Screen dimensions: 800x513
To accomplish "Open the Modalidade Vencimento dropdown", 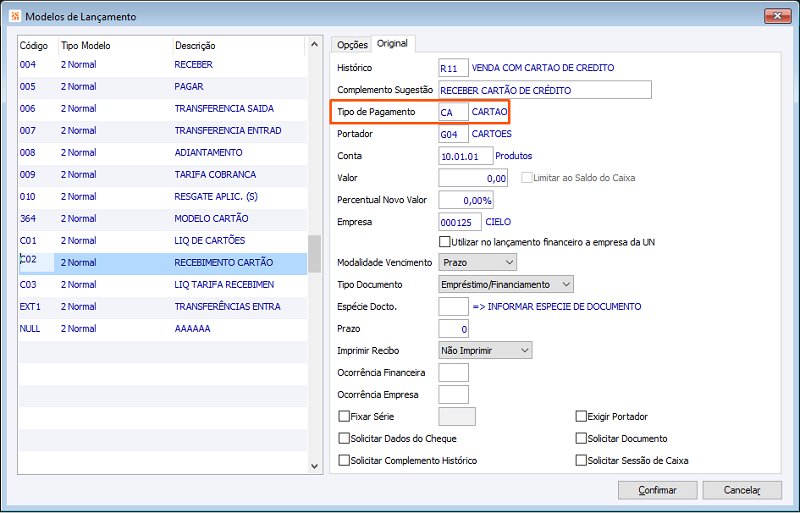I will (x=478, y=262).
